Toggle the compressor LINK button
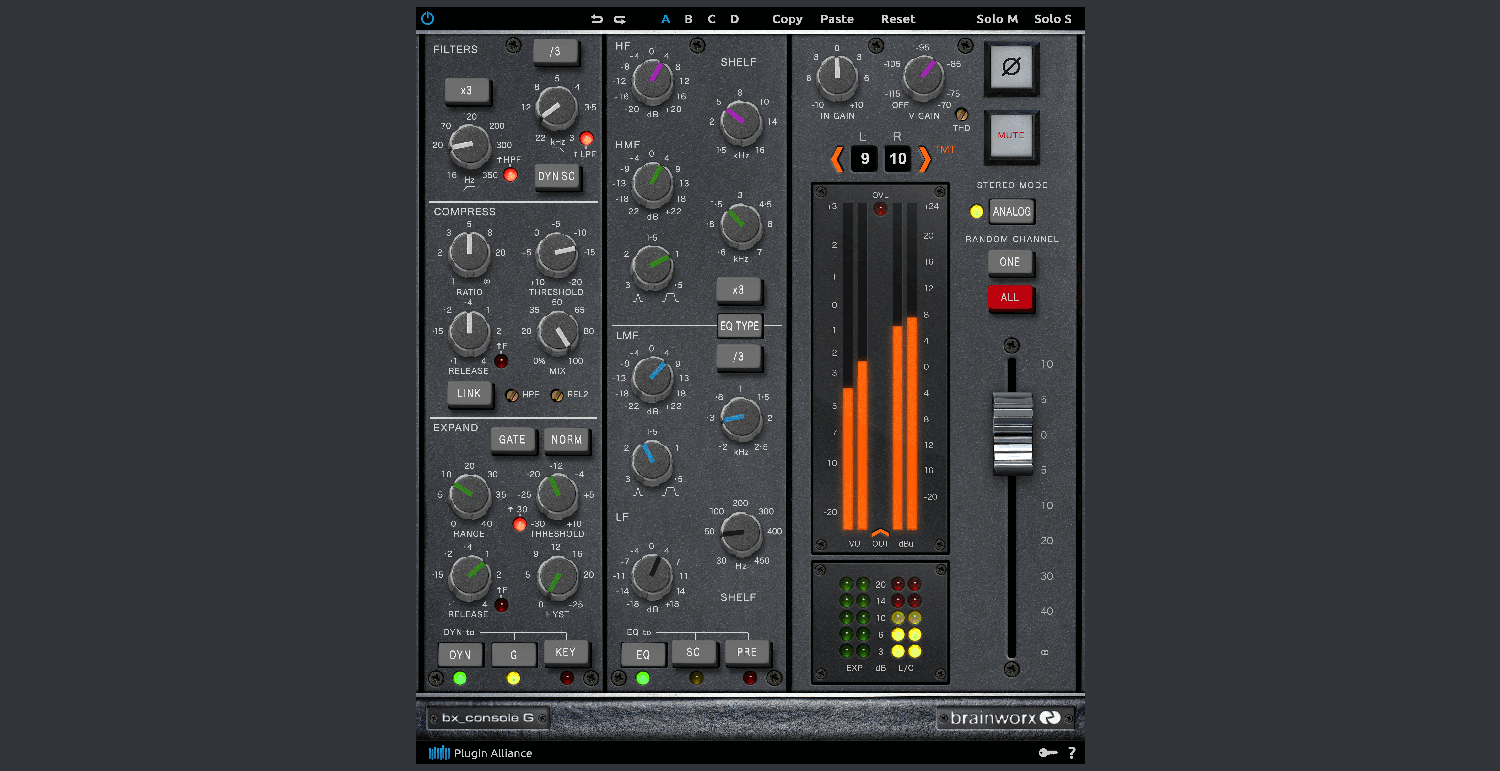Viewport: 1500px width, 771px height. coord(469,394)
